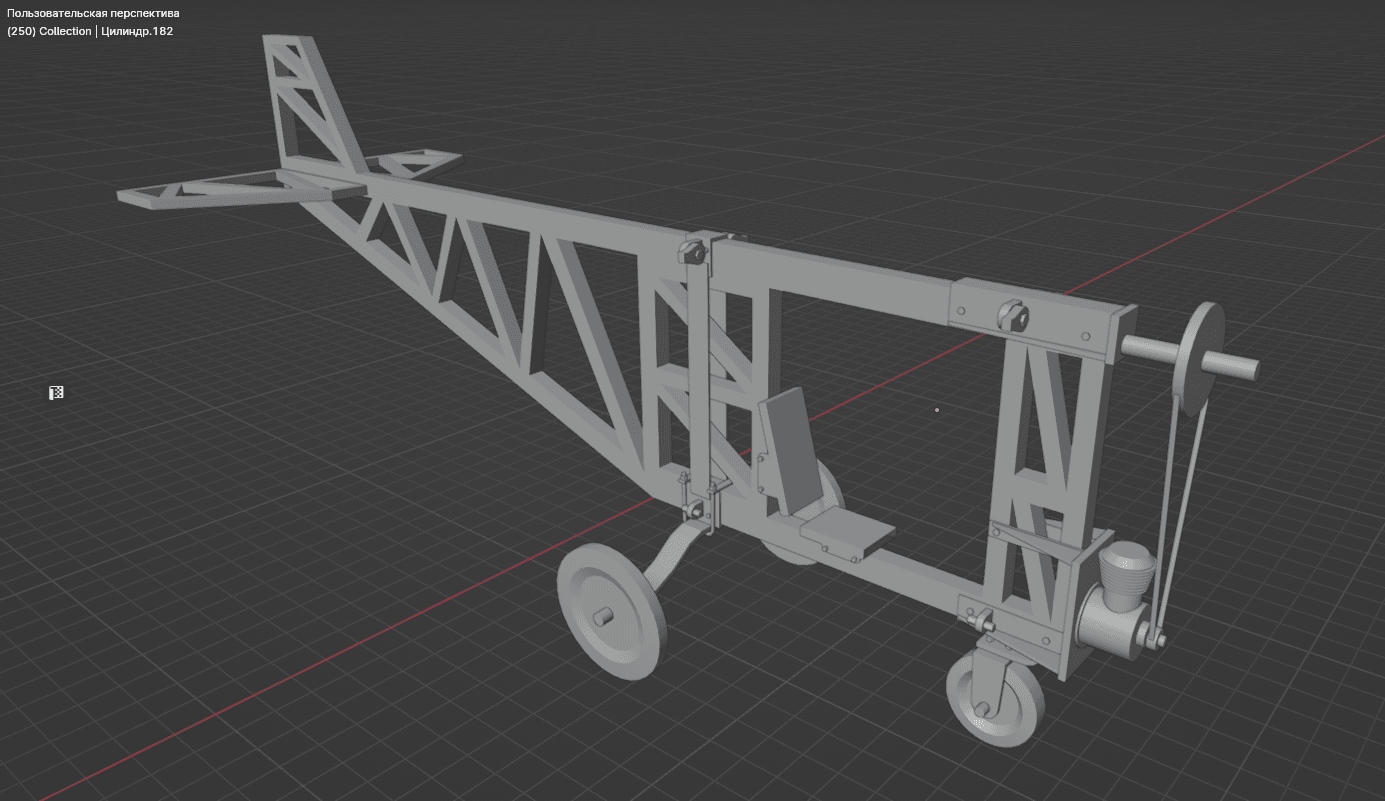1385x801 pixels.
Task: Click the '(250) Collection | Цилиндр.182' object label
Action: 90,31
